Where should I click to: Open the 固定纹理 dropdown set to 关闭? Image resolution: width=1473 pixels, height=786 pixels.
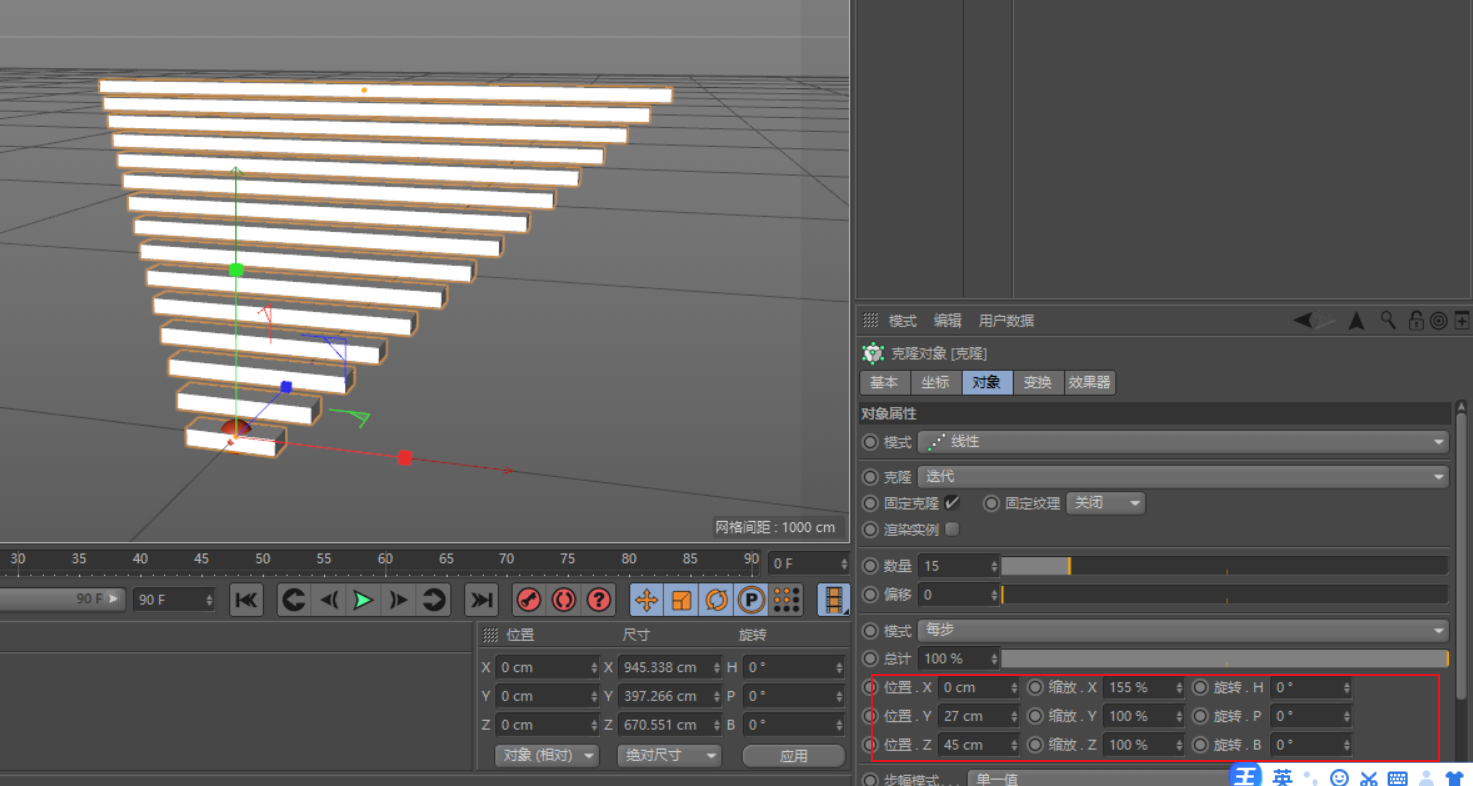1105,503
